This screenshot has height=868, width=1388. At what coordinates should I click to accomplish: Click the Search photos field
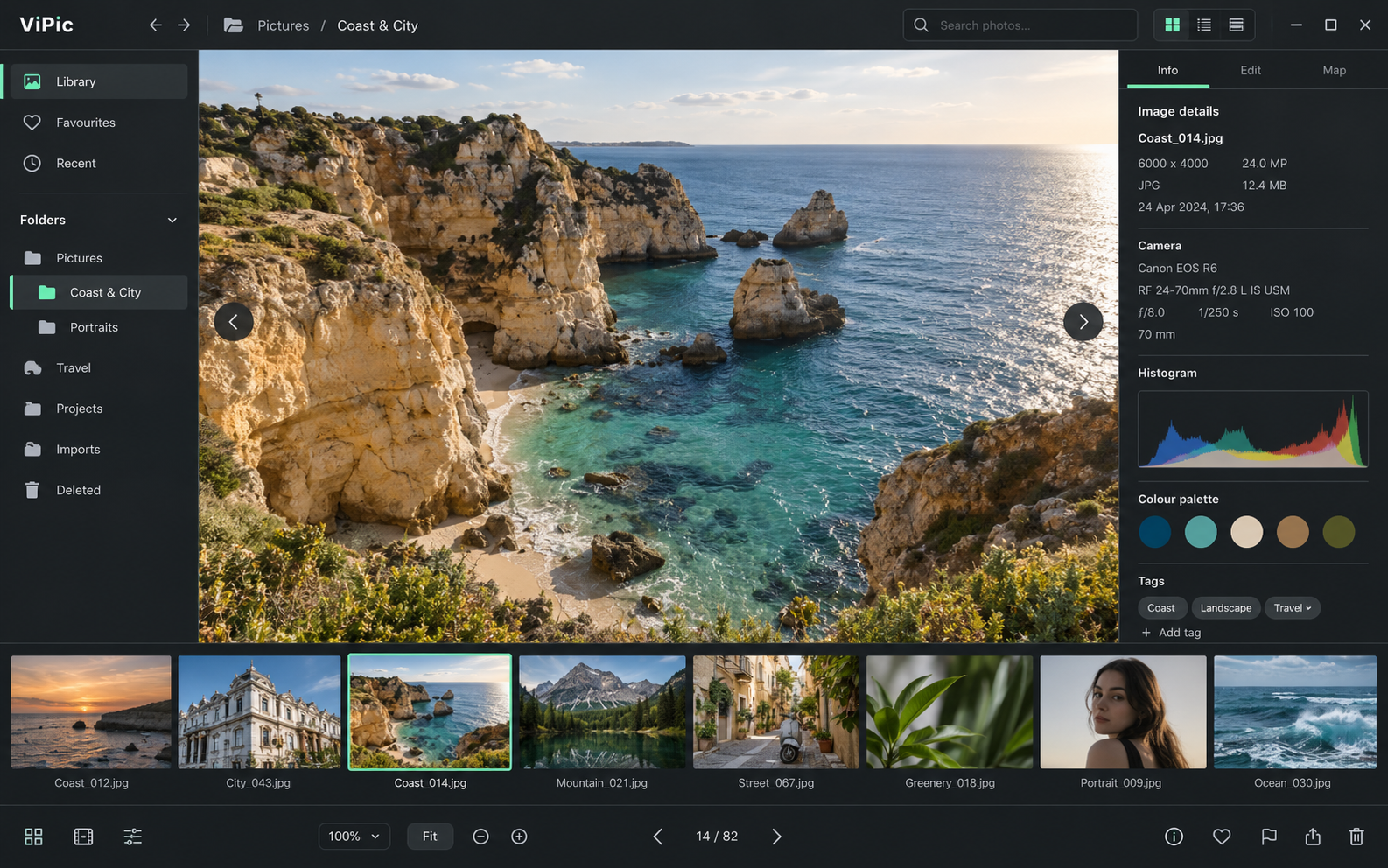(x=1020, y=25)
